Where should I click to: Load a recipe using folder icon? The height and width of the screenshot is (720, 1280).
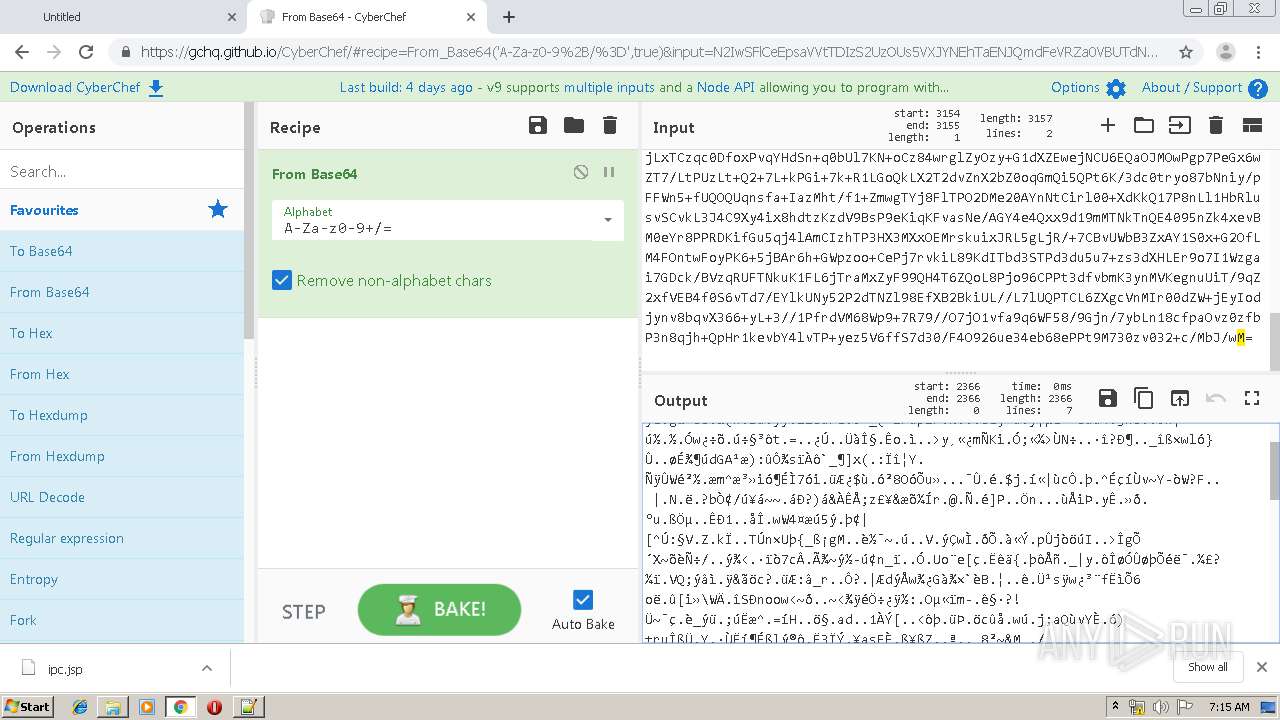(x=574, y=125)
